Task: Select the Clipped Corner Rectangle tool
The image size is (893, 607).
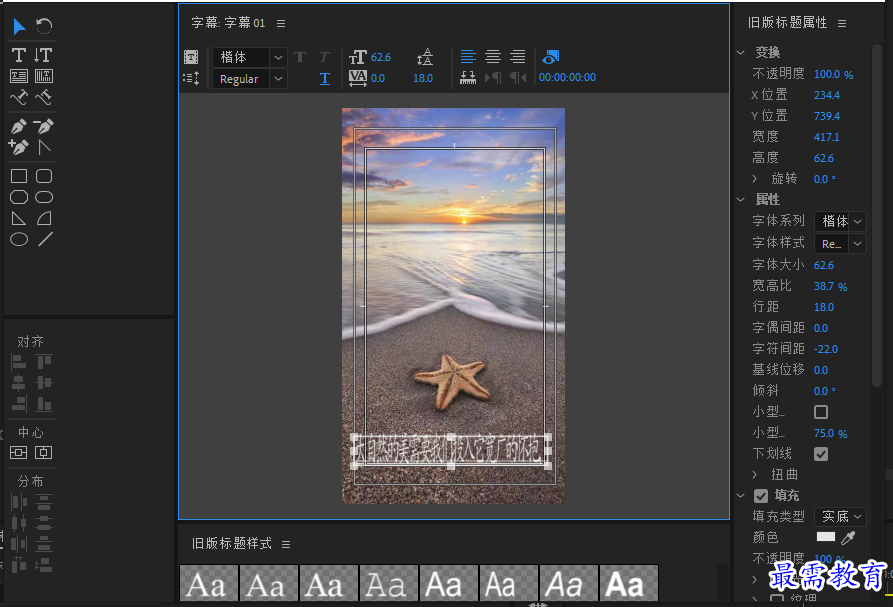Action: [x=19, y=197]
